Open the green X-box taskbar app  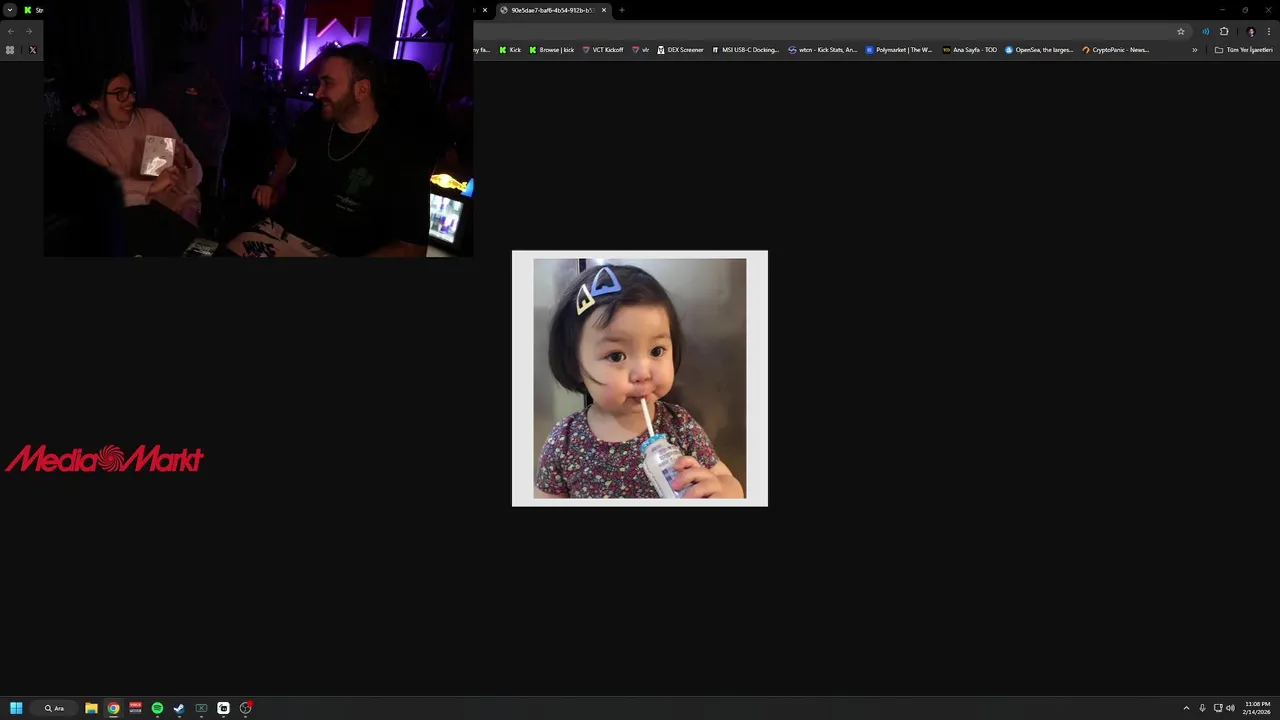[201, 708]
